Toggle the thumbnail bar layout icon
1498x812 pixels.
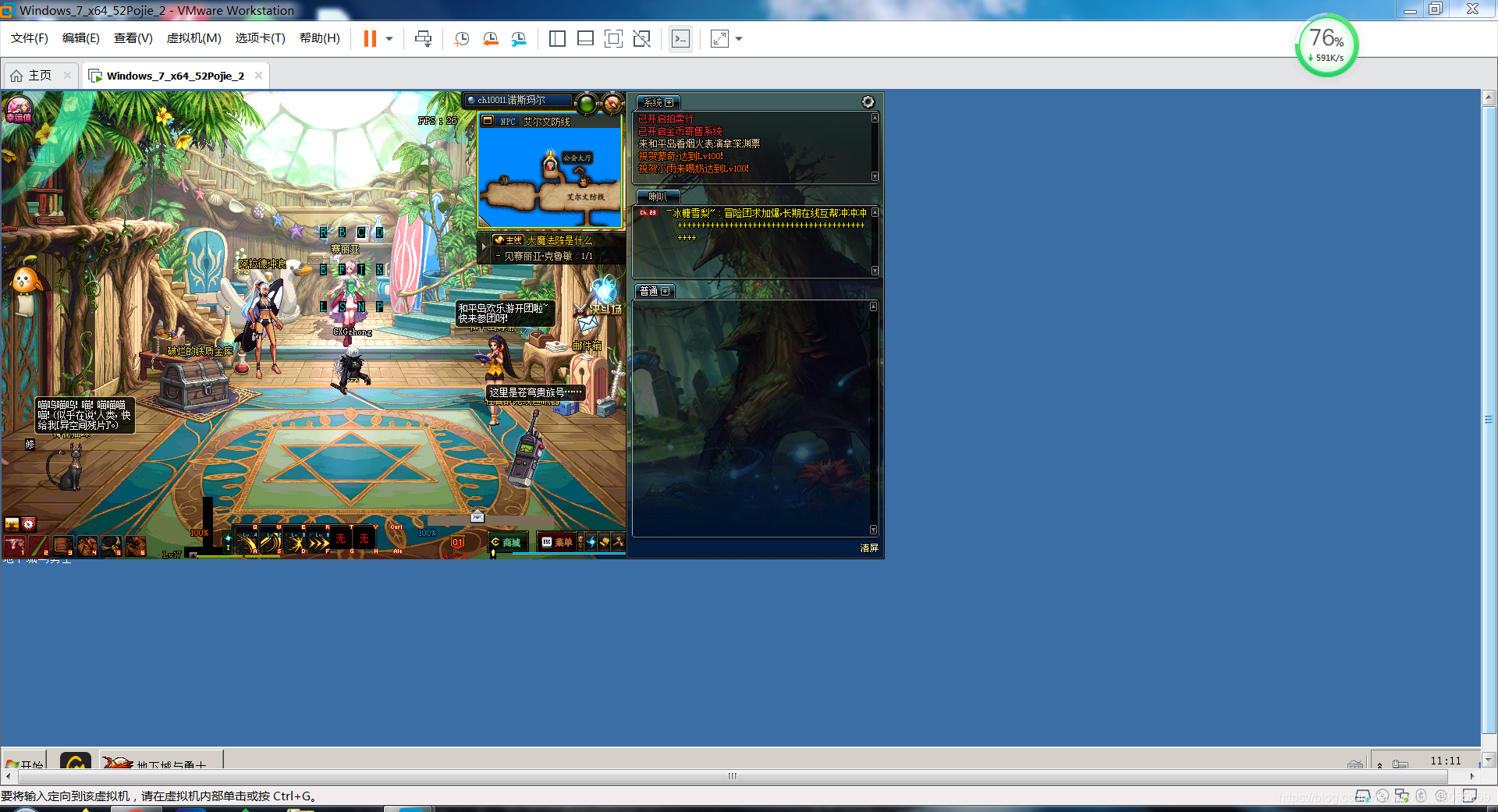point(585,39)
